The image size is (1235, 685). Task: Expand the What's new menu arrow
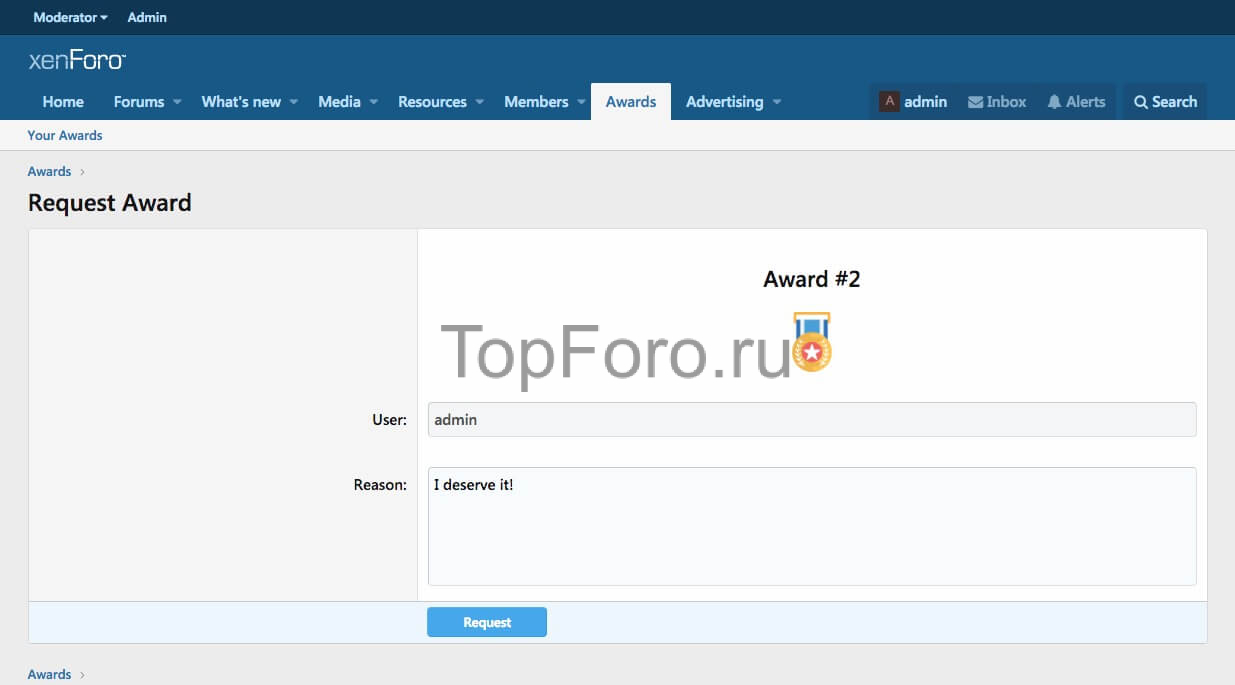point(294,102)
